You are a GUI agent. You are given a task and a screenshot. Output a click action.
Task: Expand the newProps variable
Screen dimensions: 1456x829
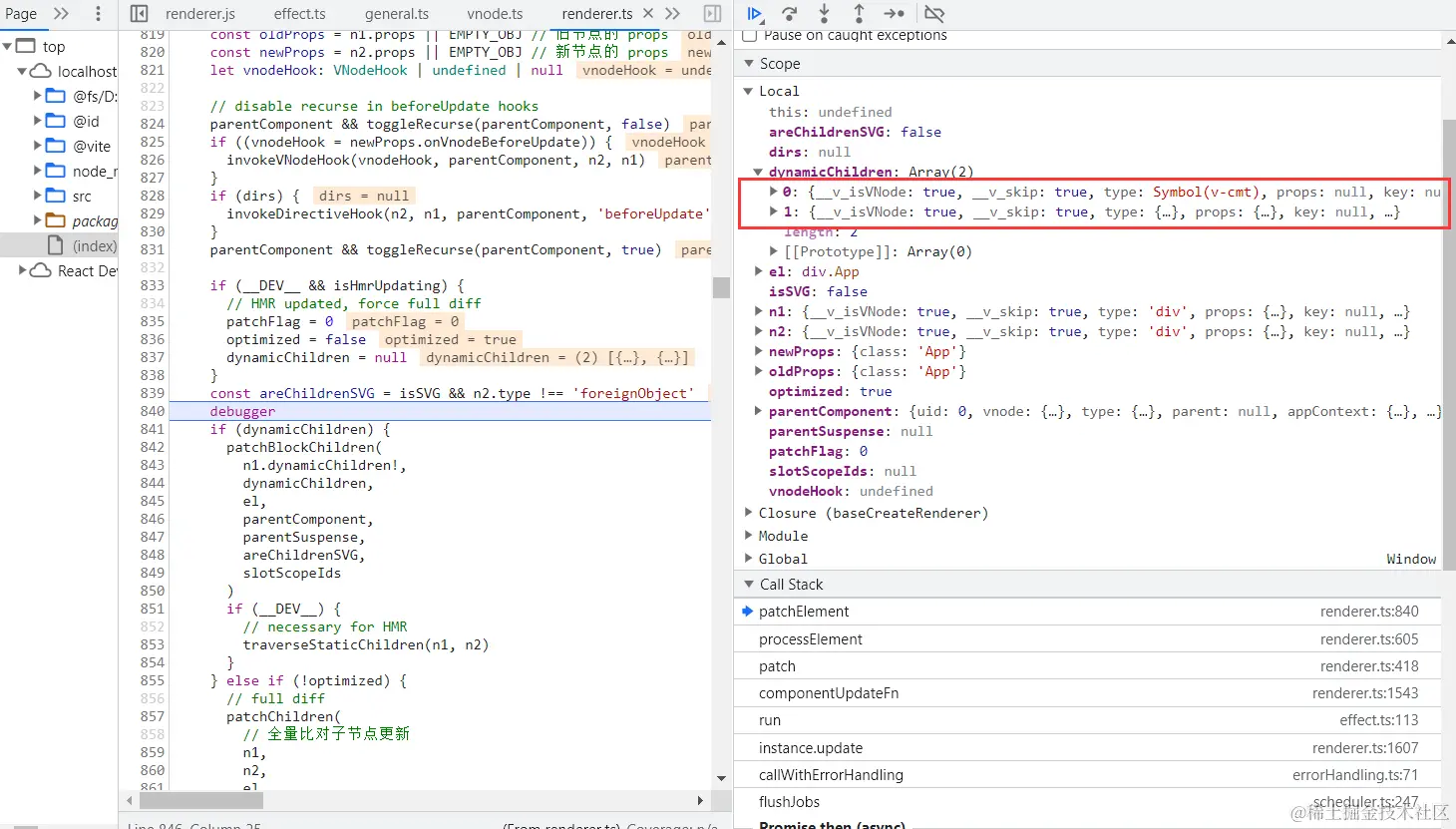point(759,351)
